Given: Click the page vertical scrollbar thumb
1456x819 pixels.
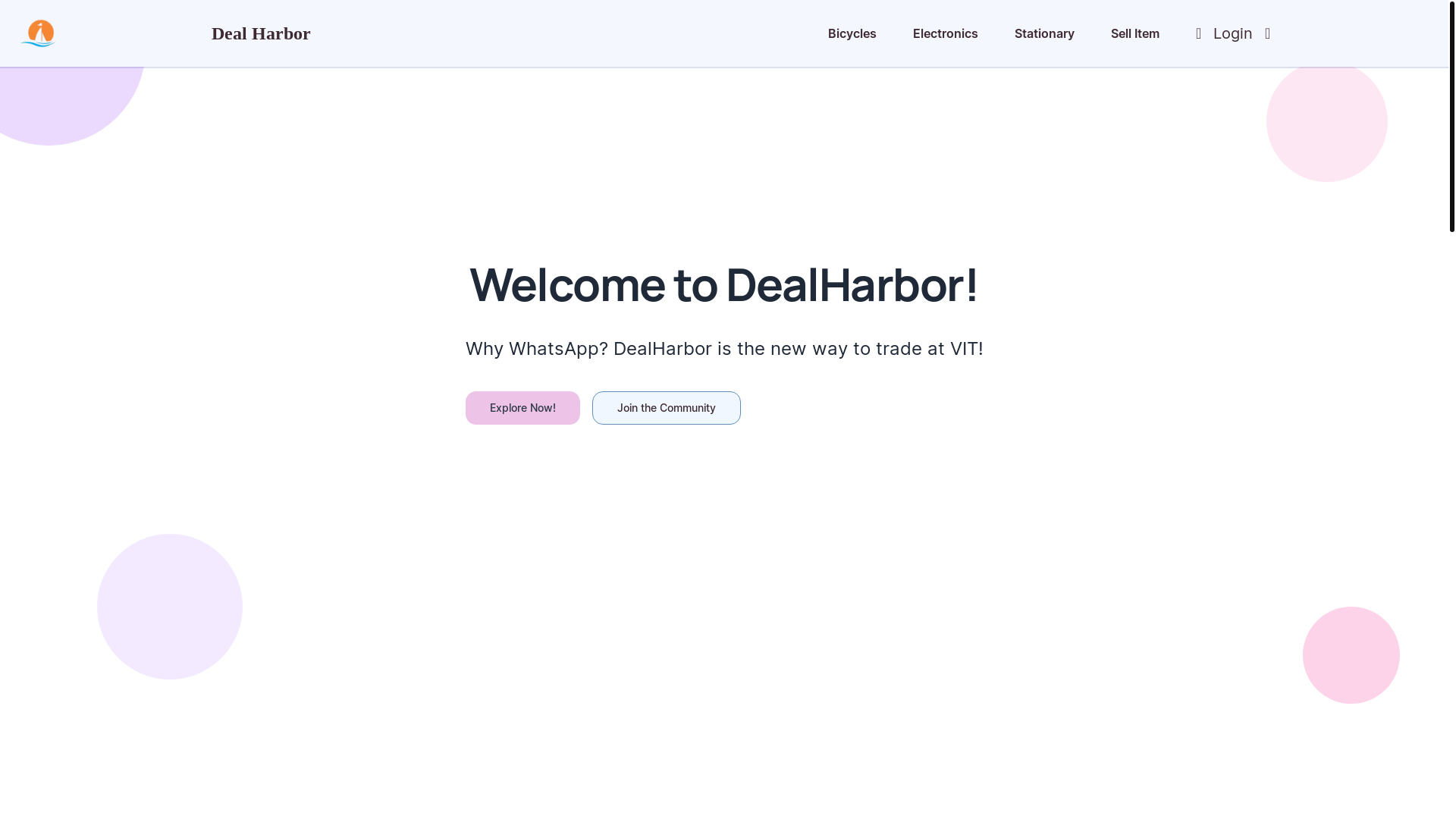Looking at the screenshot, I should 1451,116.
